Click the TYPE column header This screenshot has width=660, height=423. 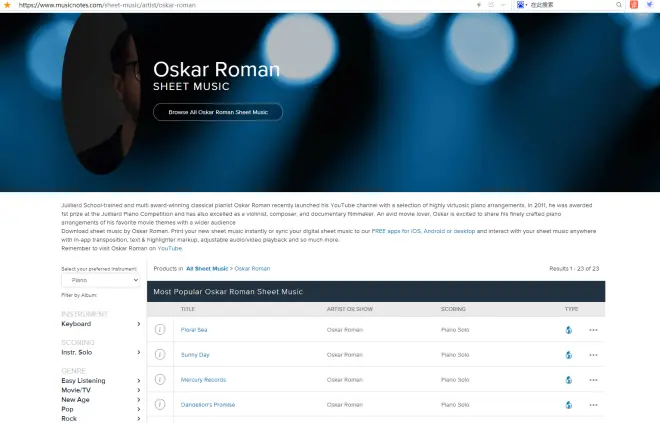[x=571, y=309]
